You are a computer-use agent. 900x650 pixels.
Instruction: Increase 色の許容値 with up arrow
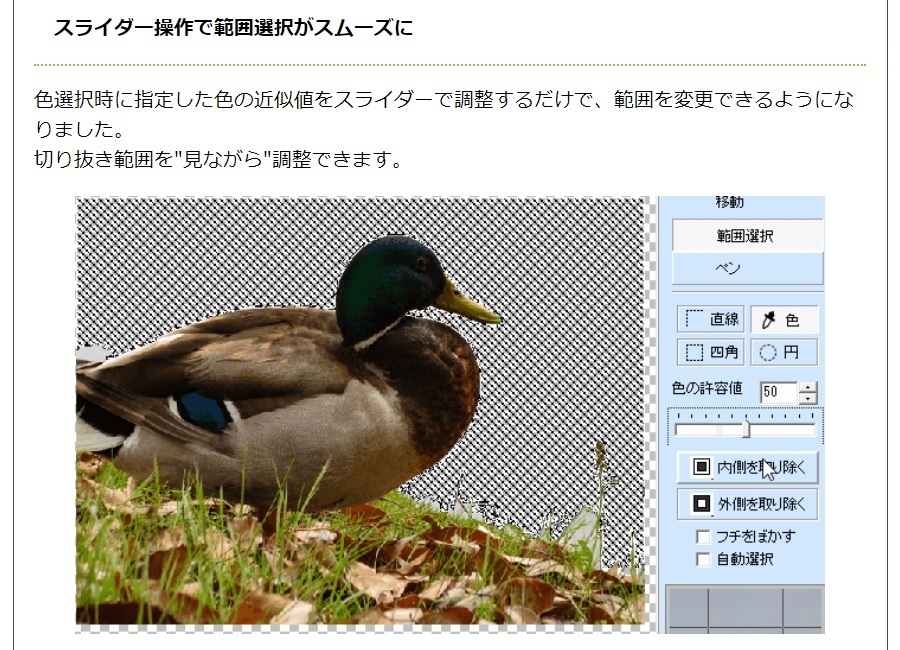tap(808, 387)
